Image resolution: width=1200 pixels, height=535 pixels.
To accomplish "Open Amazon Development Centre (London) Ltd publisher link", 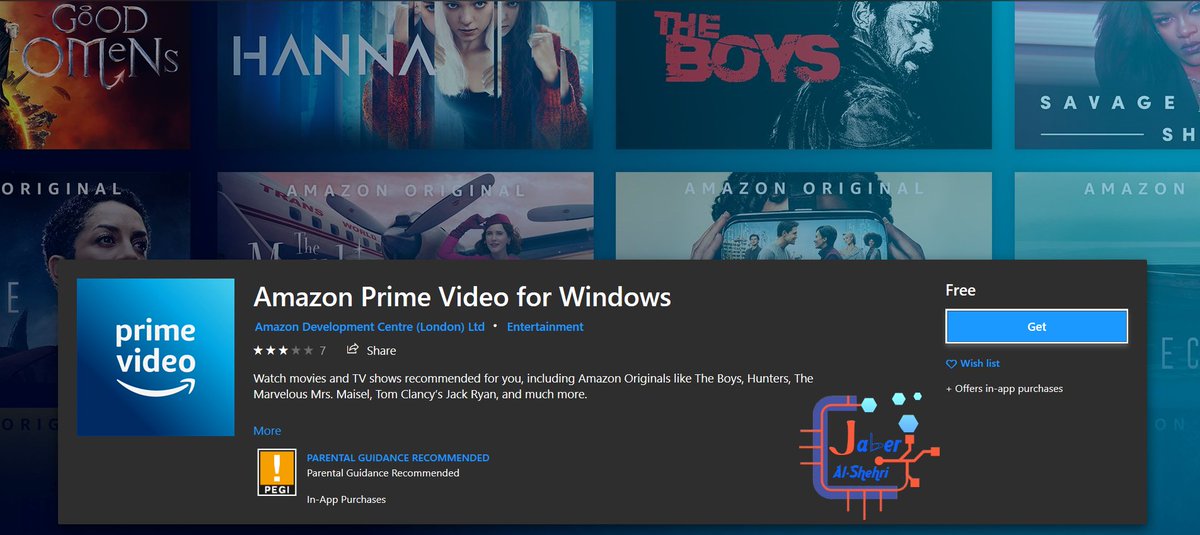I will tap(369, 327).
